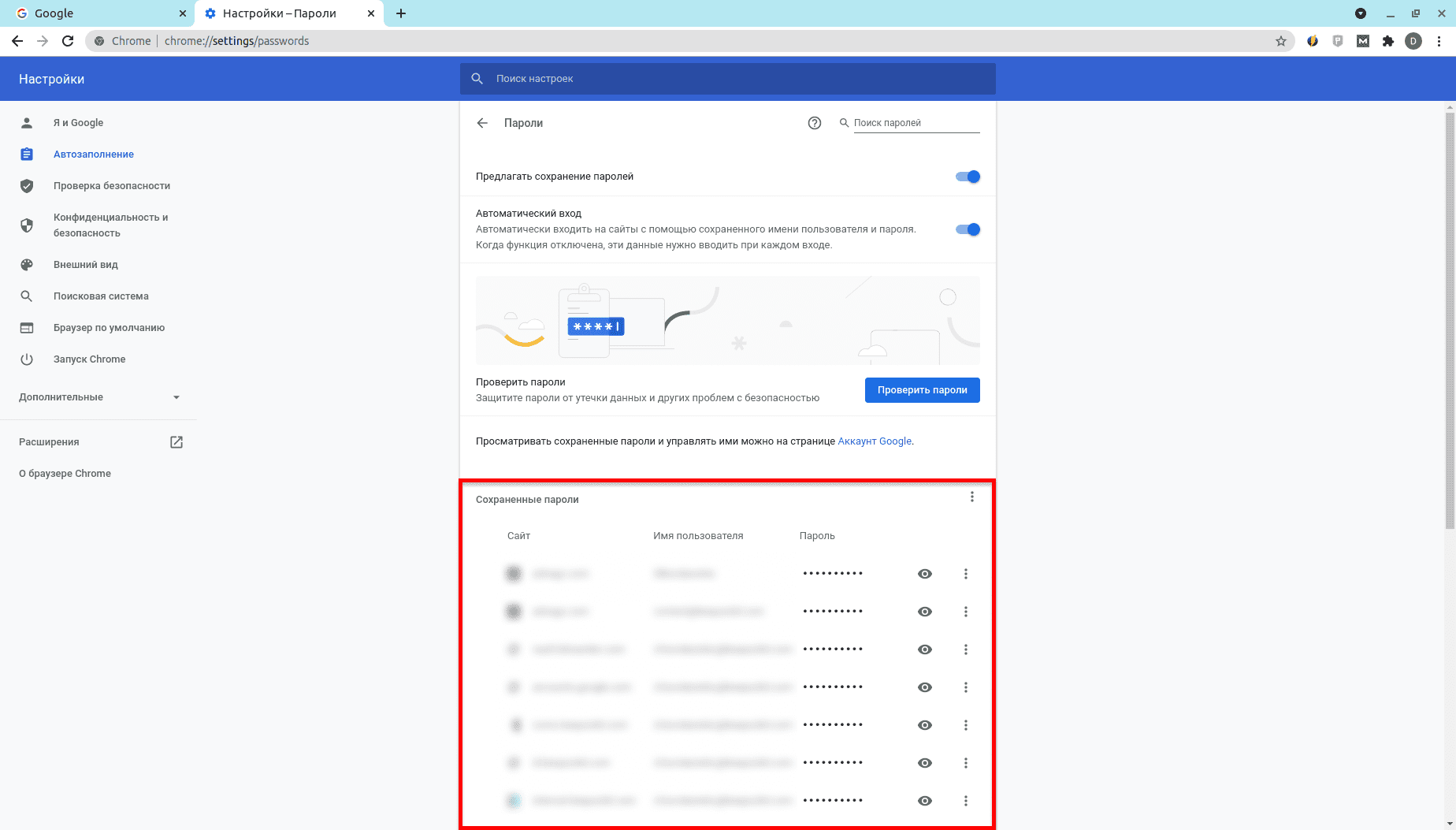Image resolution: width=1456 pixels, height=830 pixels.
Task: Open the Сохраненные пароли more actions menu
Action: click(972, 497)
